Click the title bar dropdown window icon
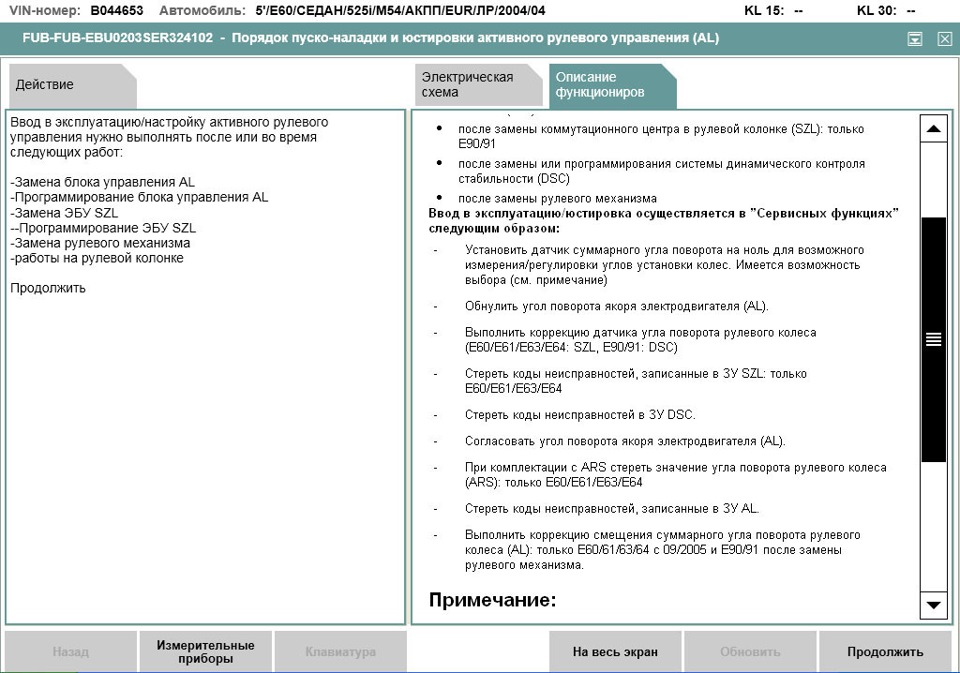The width and height of the screenshot is (960, 673). pos(915,39)
